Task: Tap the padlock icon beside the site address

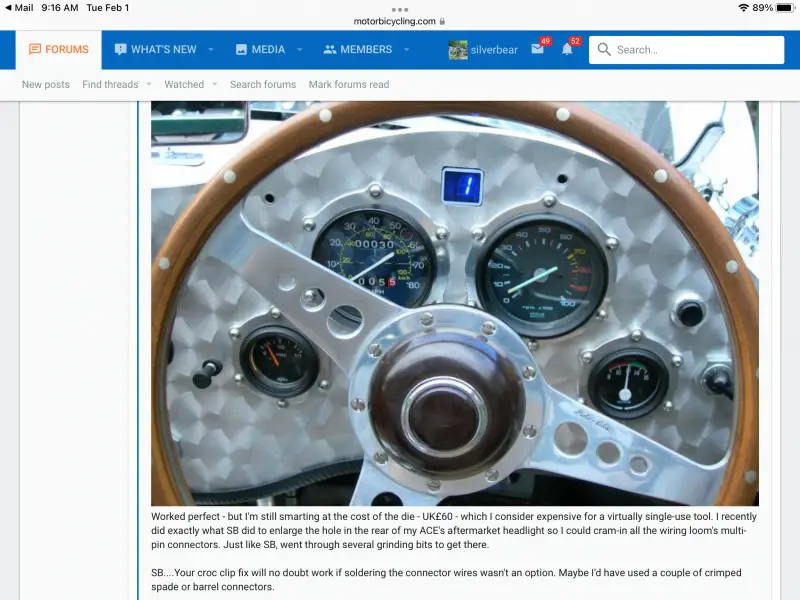Action: coord(442,21)
